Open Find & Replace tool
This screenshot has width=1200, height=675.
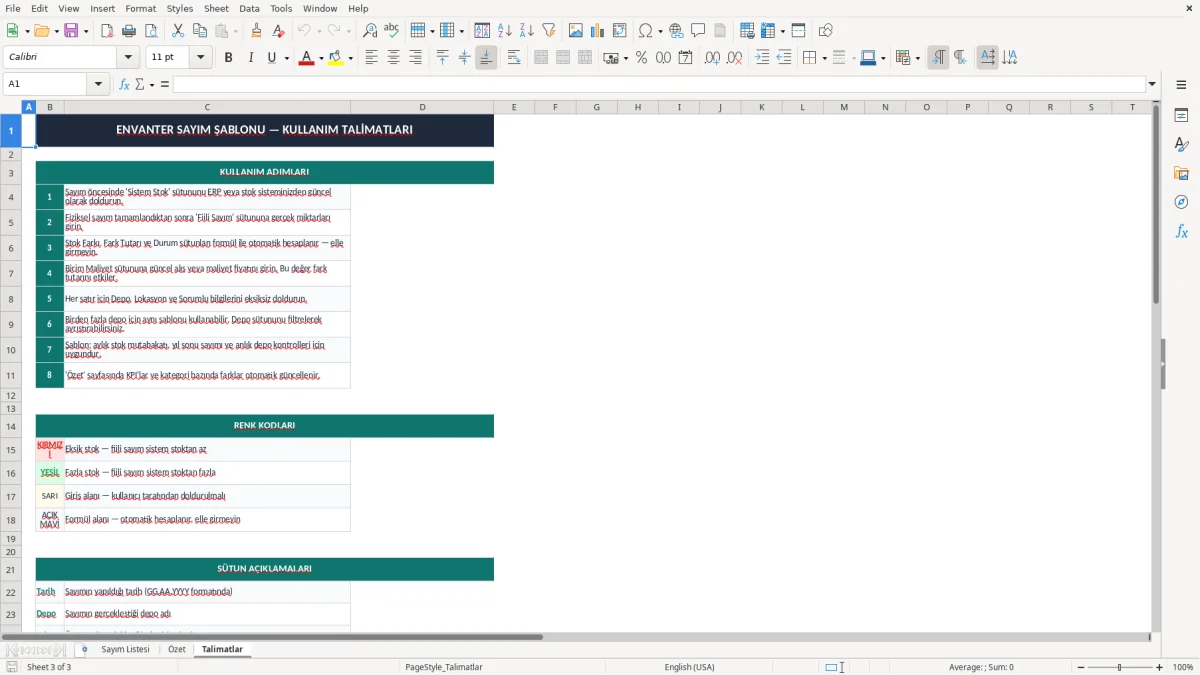point(370,31)
